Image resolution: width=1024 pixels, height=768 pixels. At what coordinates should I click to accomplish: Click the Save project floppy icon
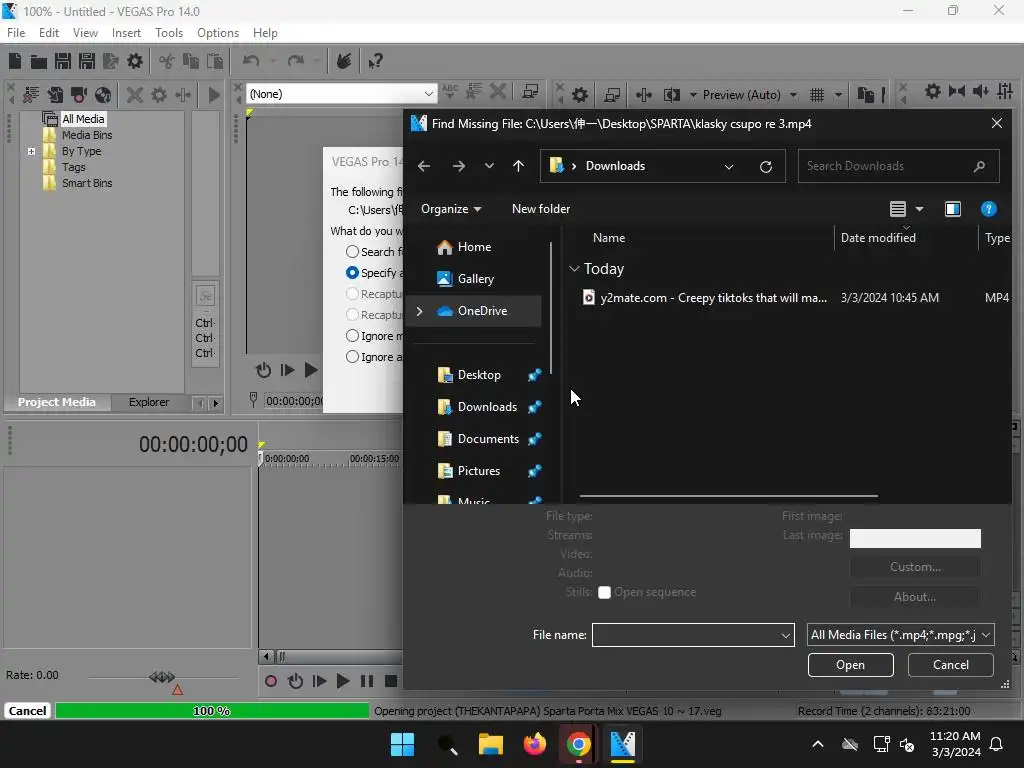pos(63,61)
